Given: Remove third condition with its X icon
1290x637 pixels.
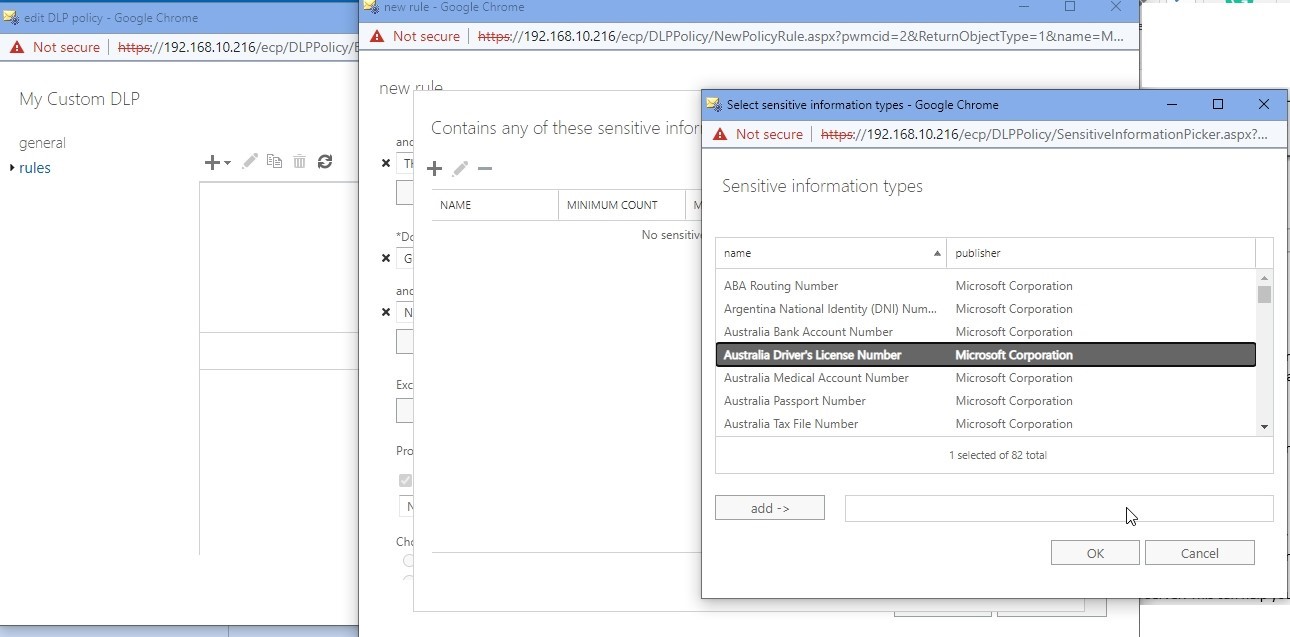Looking at the screenshot, I should tap(387, 312).
